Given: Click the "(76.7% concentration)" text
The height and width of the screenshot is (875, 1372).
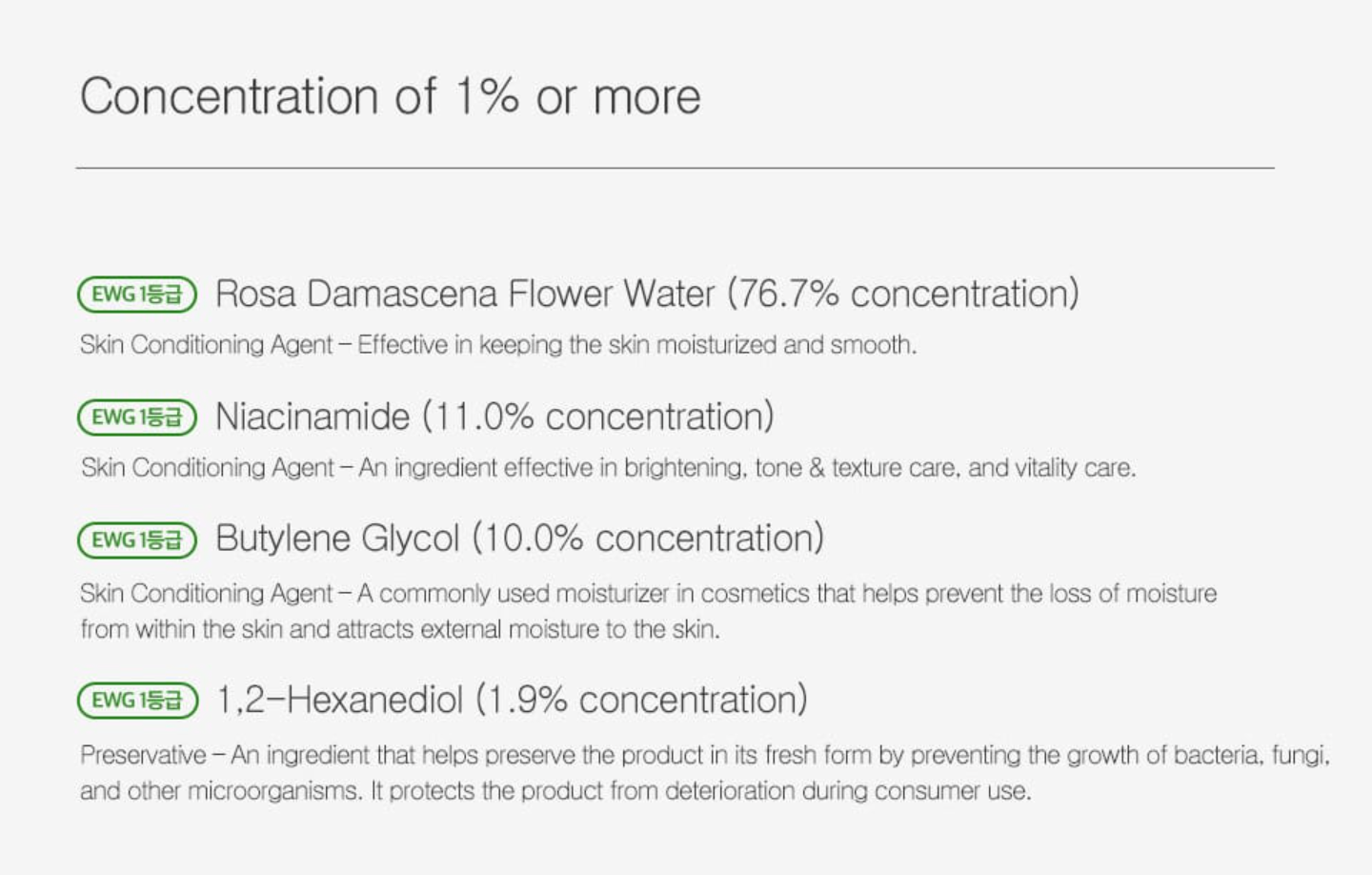Looking at the screenshot, I should [x=903, y=295].
